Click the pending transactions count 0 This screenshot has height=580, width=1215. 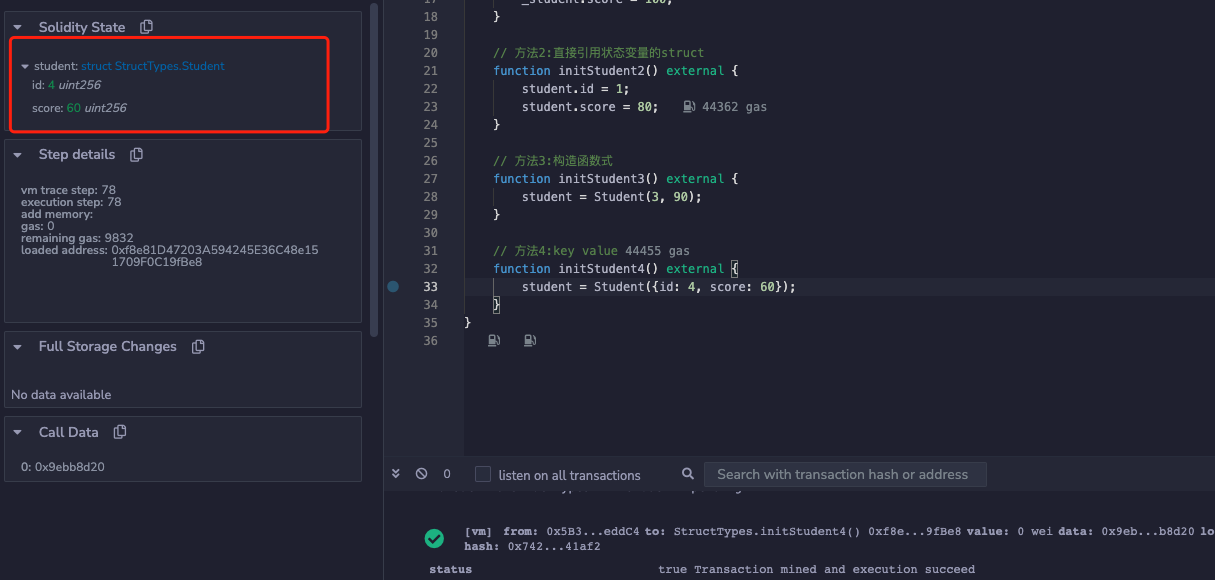coord(447,475)
